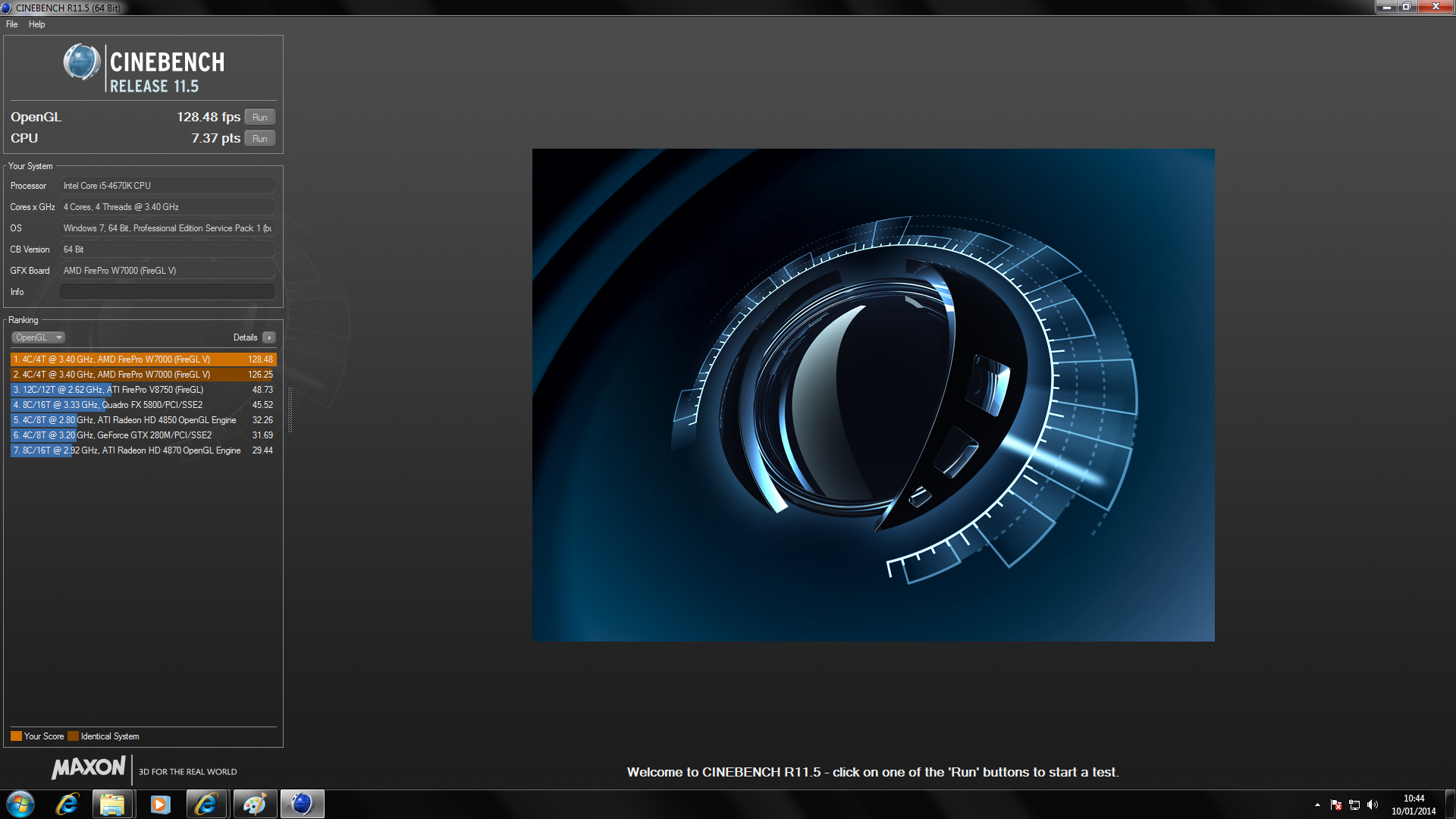1456x819 pixels.
Task: Open Windows Media Player from taskbar
Action: pyautogui.click(x=160, y=804)
